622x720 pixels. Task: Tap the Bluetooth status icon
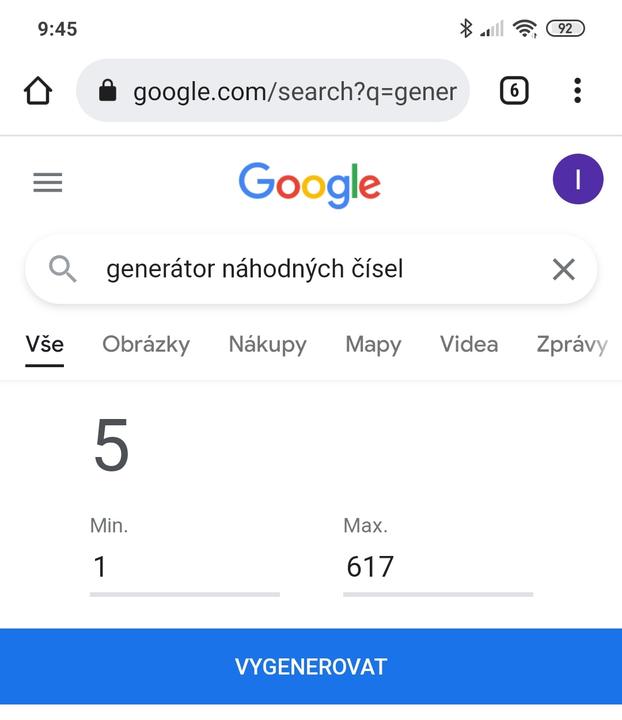[465, 28]
